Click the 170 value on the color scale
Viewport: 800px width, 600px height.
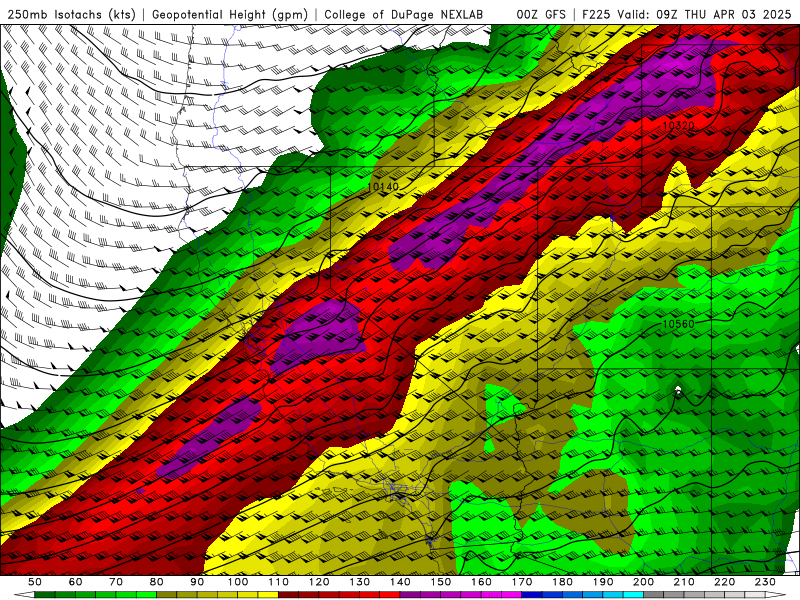pos(522,582)
